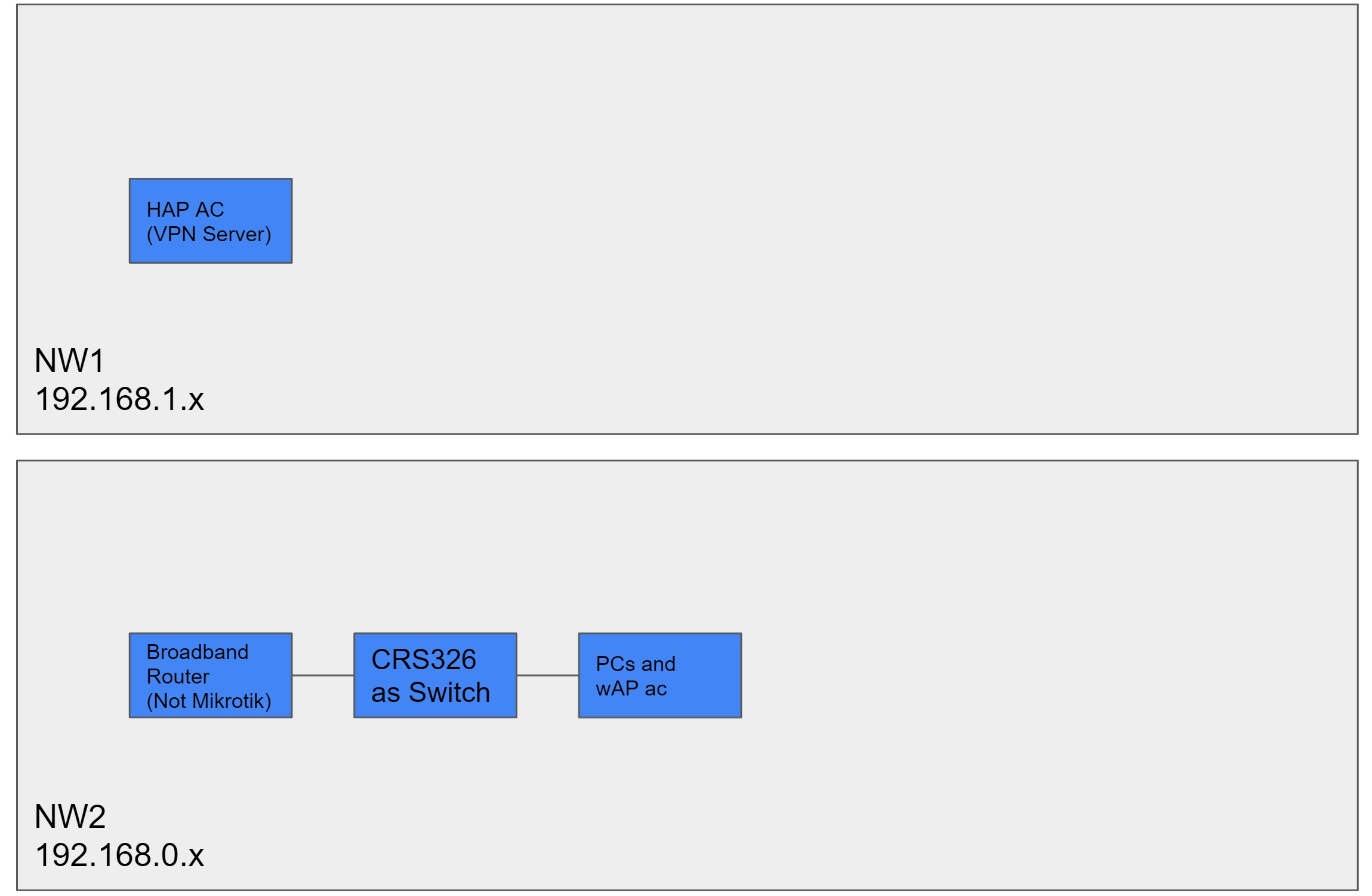Click the "wAP ac" text line

631,688
